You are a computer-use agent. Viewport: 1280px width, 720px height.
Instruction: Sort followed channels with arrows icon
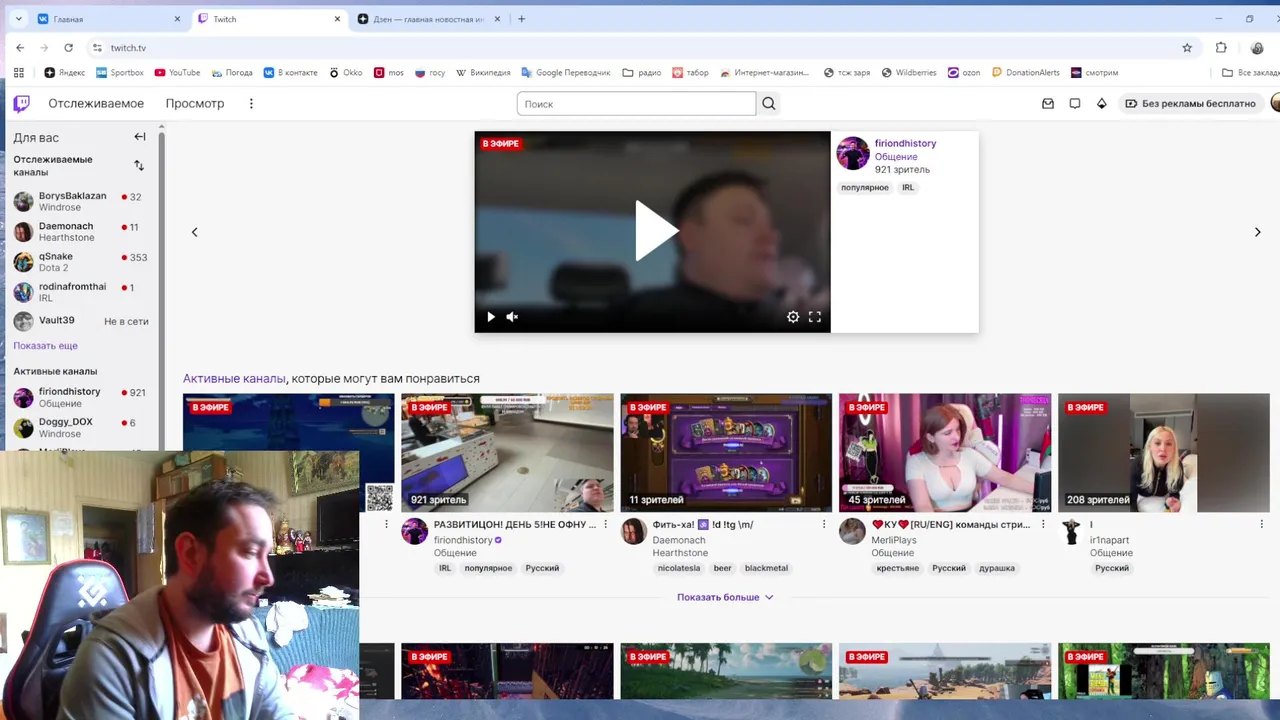click(x=139, y=165)
